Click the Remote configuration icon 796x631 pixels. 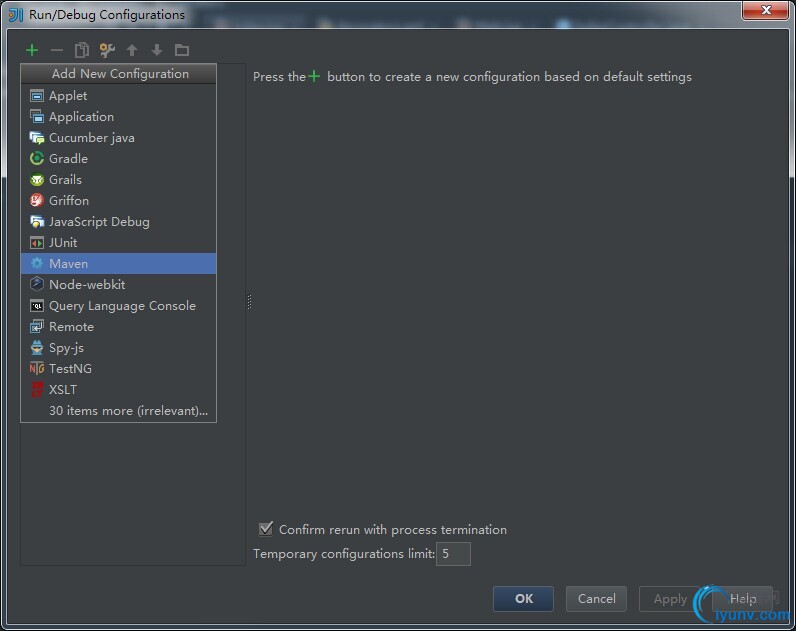click(37, 326)
